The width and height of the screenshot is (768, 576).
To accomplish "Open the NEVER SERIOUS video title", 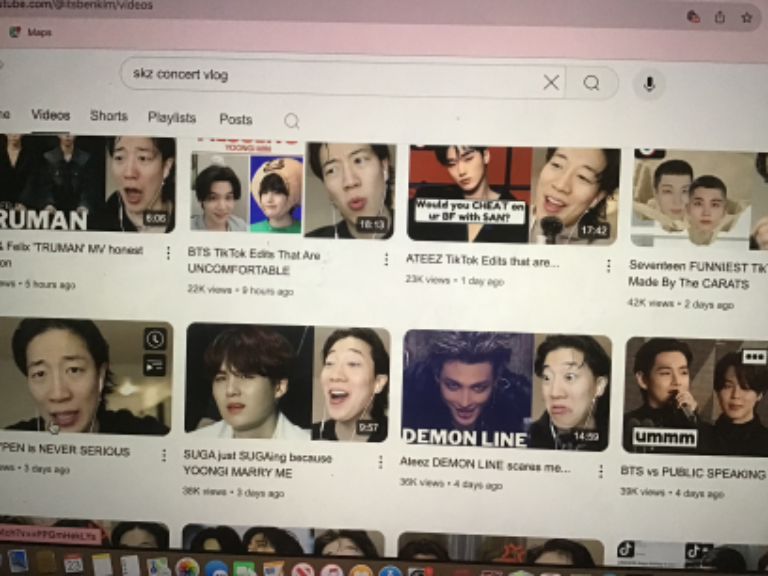I will click(x=65, y=450).
